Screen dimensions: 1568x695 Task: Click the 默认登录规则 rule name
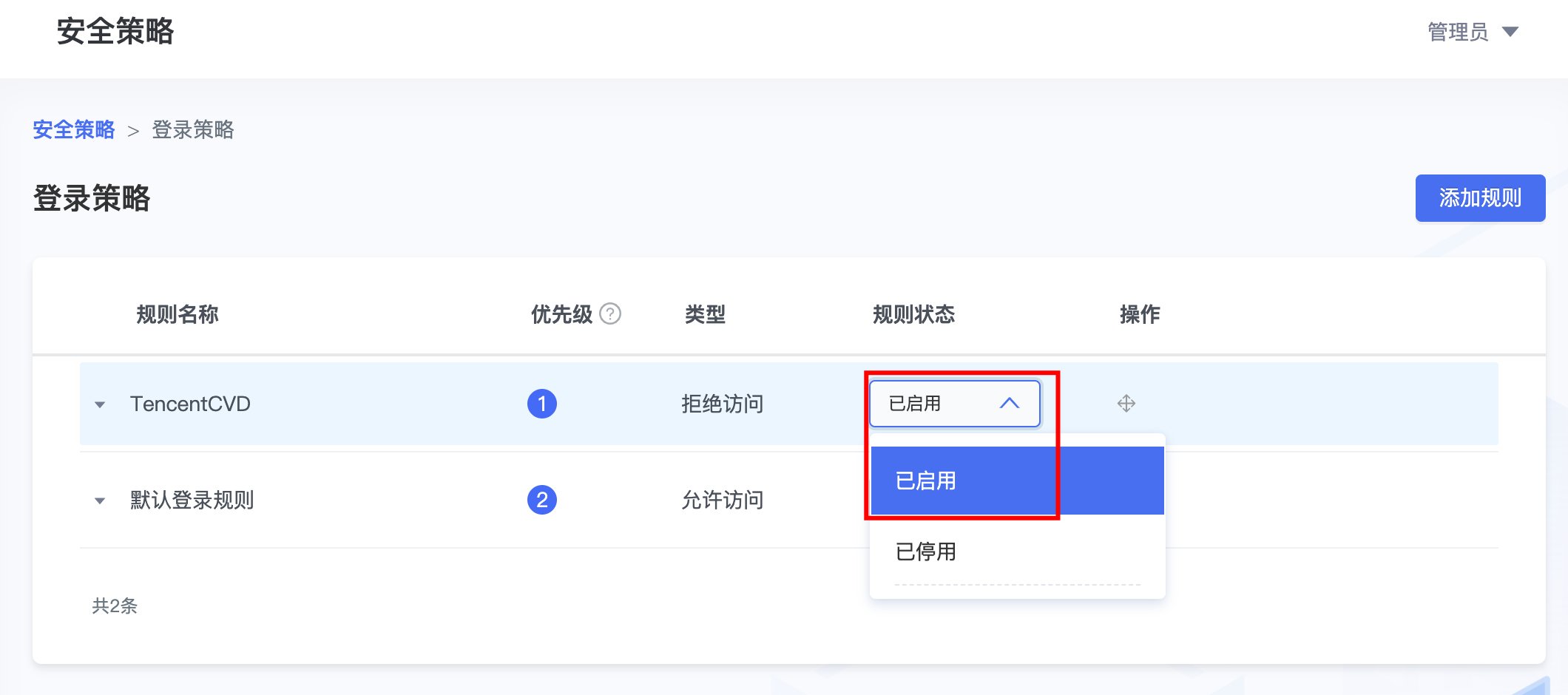(x=192, y=500)
